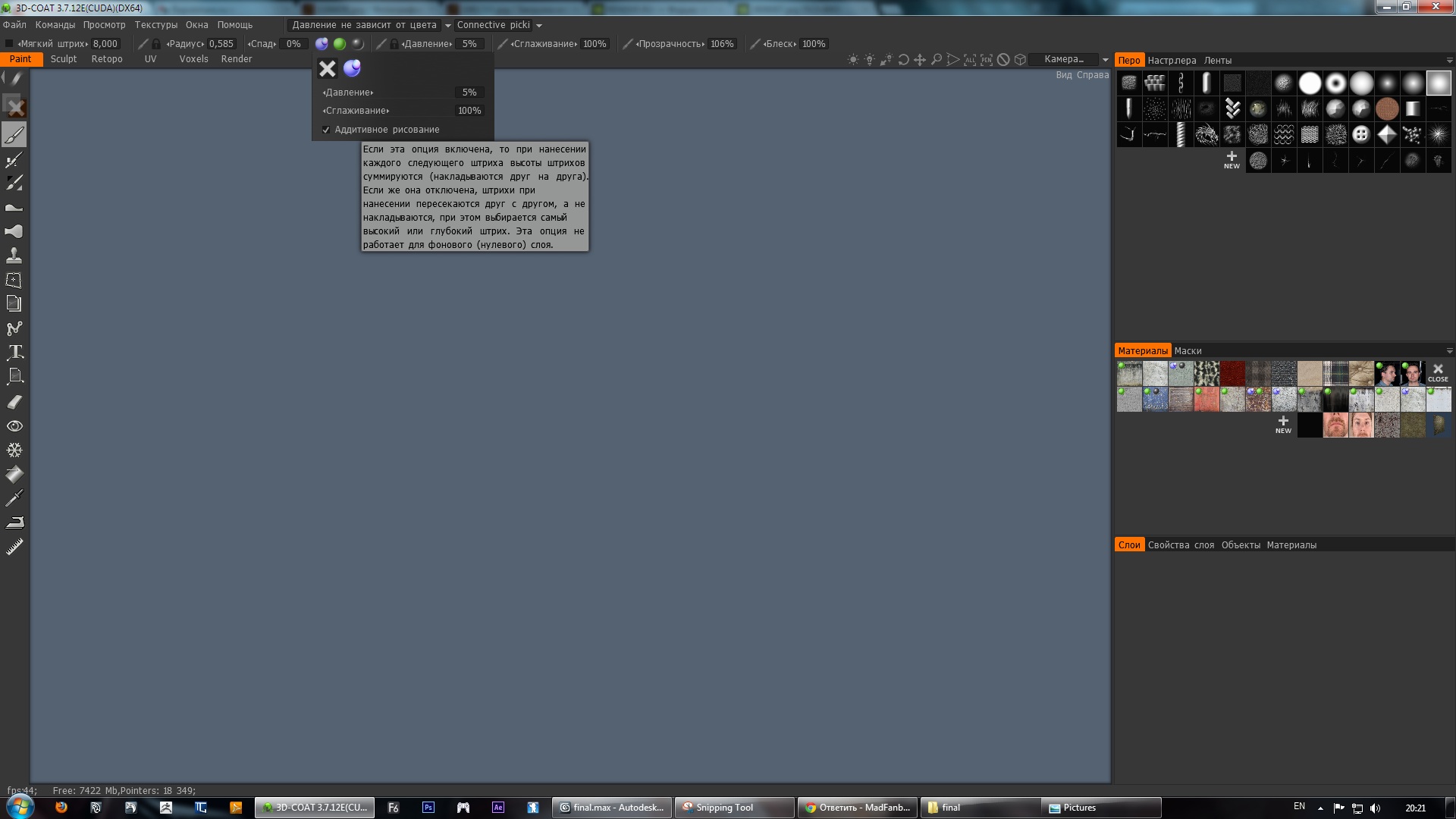Toggle the lock icon beside Радиус
Image resolution: width=1456 pixels, height=819 pixels.
pyautogui.click(x=156, y=44)
